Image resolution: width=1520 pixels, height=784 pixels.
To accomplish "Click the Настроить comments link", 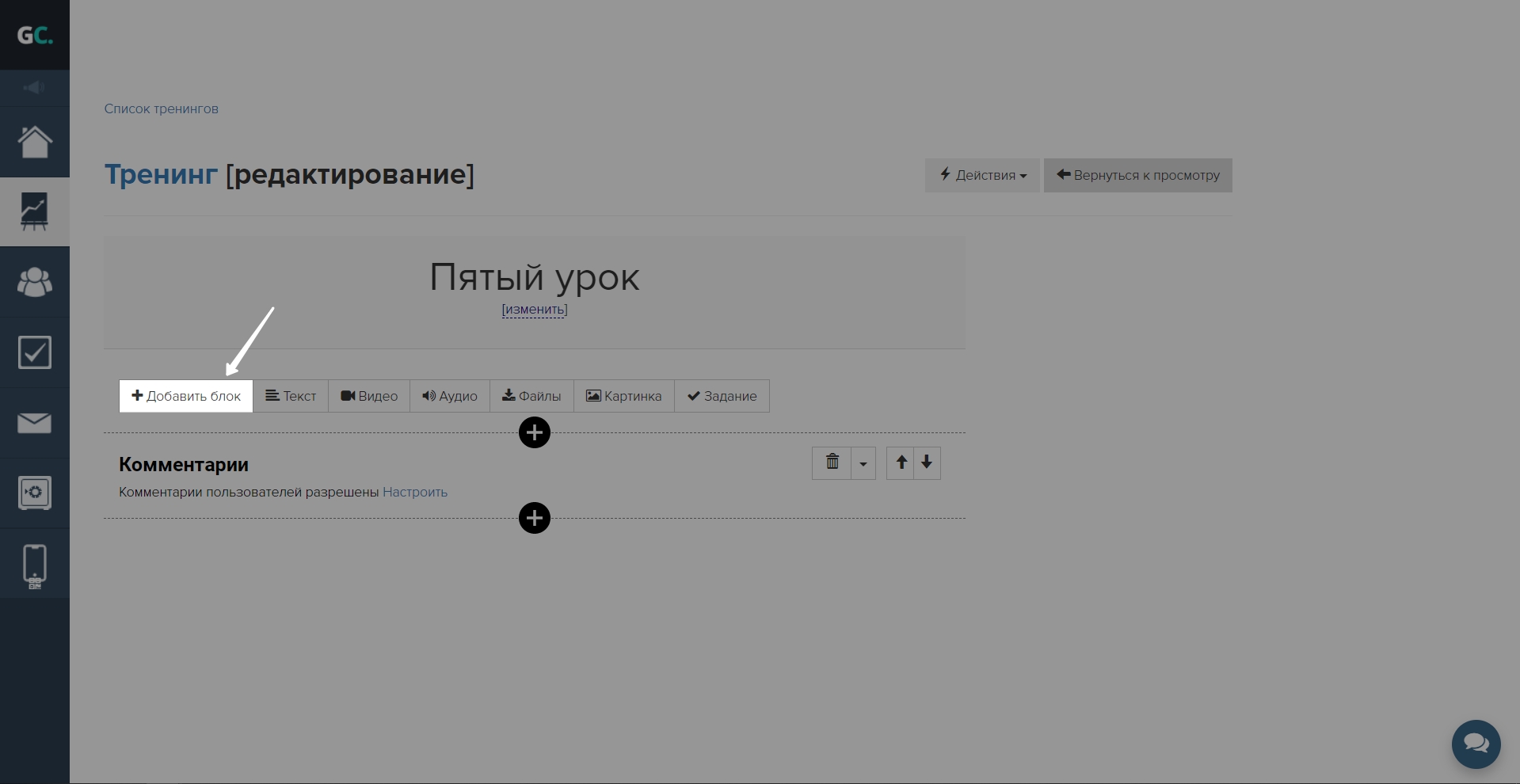I will coord(415,492).
